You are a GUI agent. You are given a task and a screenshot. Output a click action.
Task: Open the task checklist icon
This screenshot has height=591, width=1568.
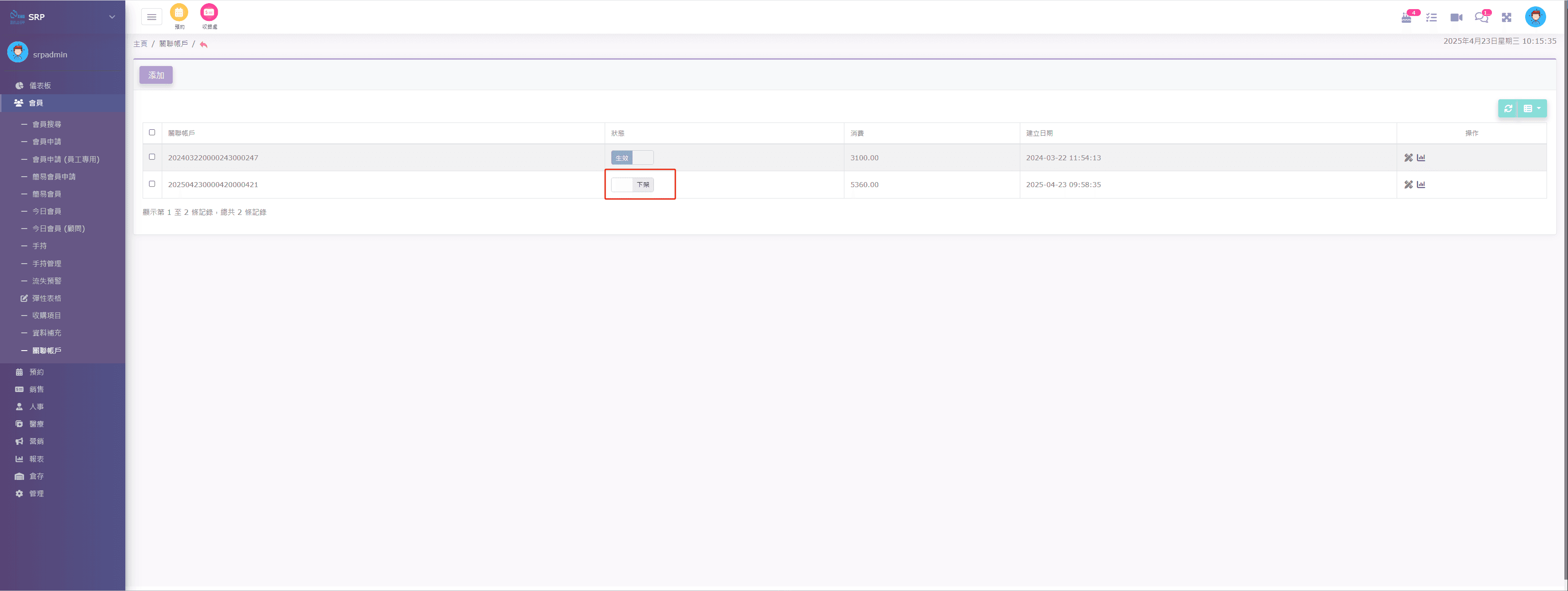click(1432, 18)
